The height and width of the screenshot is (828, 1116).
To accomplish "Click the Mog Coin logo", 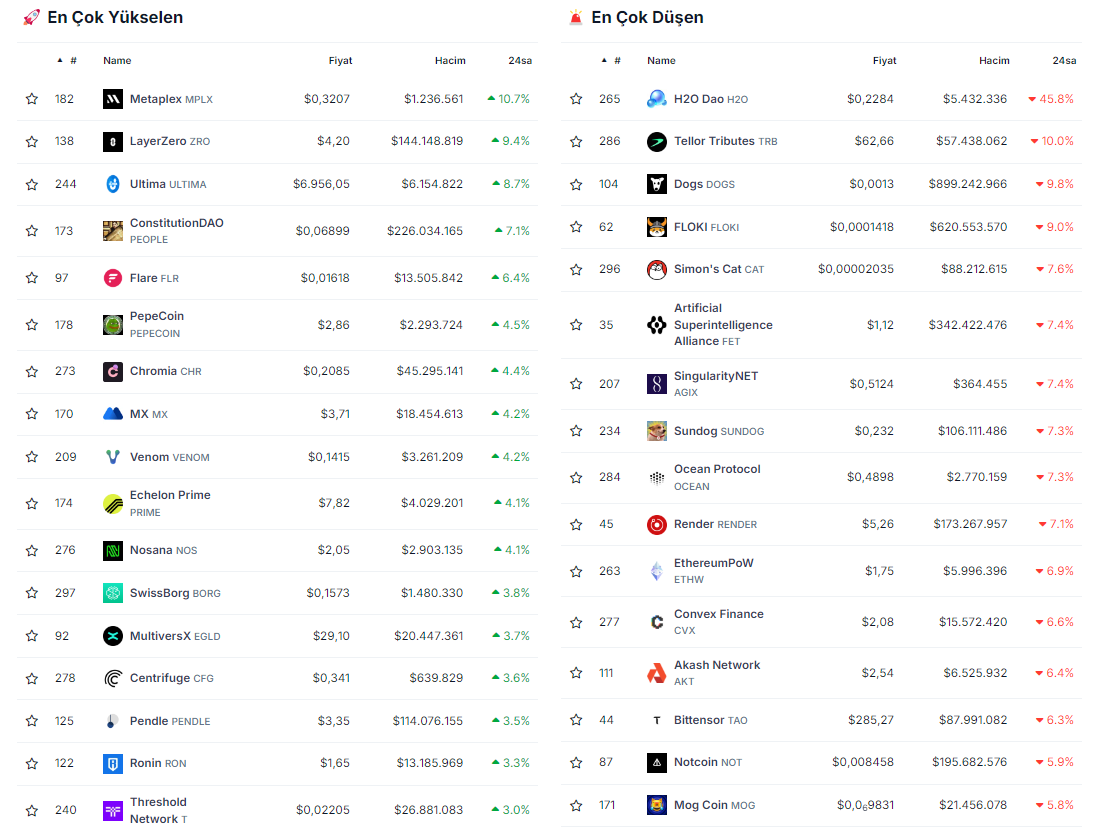I will point(656,805).
